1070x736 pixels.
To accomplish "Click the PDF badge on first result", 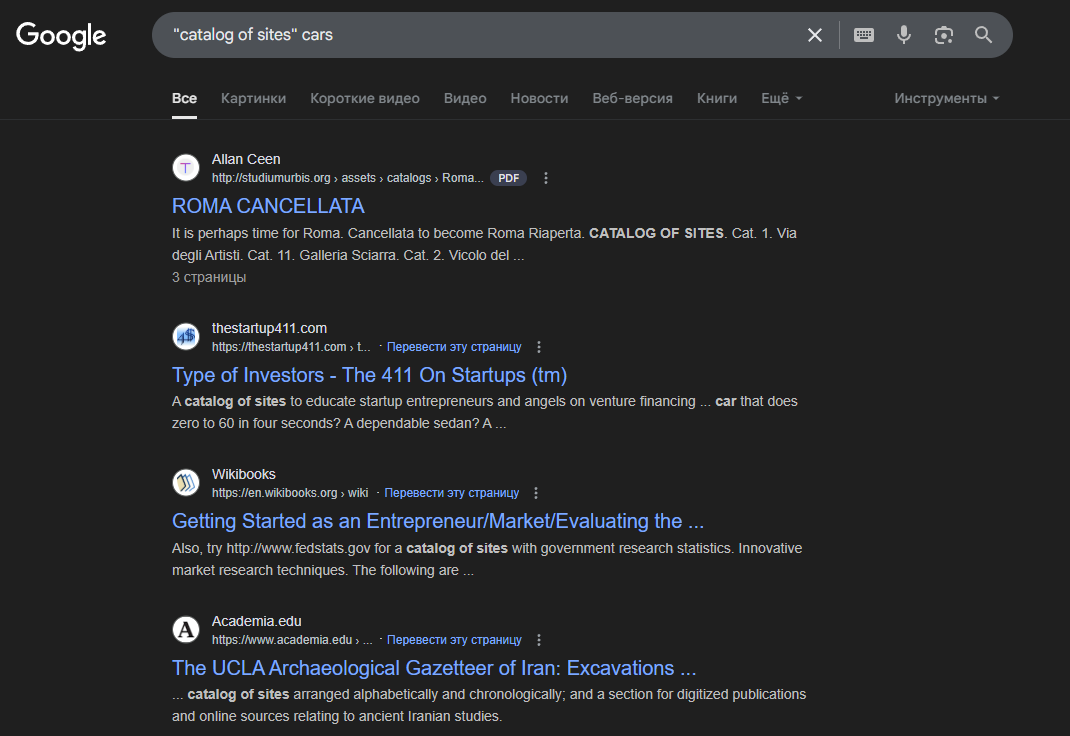I will click(508, 178).
